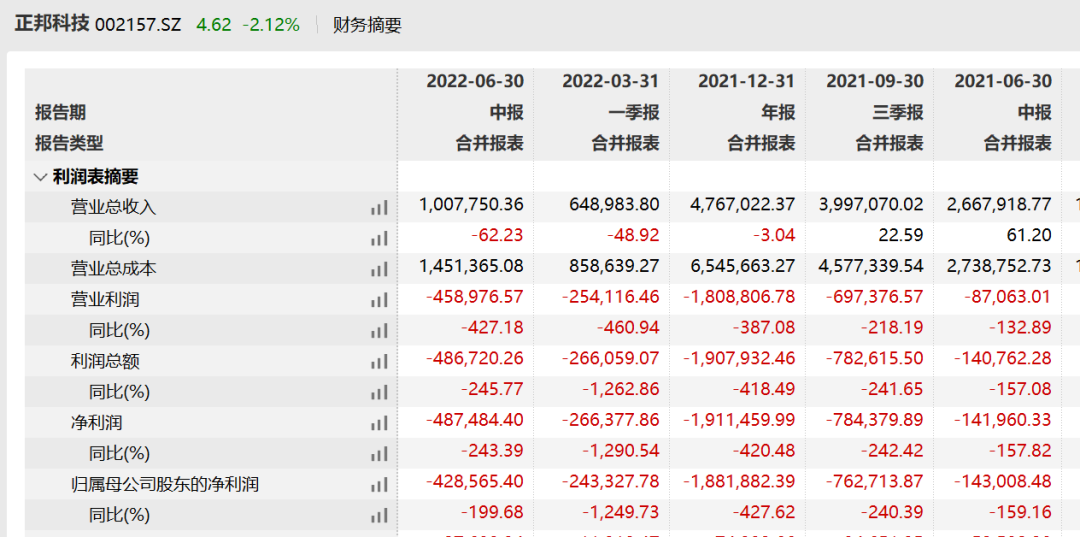Select the 2022-03-31 column header

coord(610,81)
